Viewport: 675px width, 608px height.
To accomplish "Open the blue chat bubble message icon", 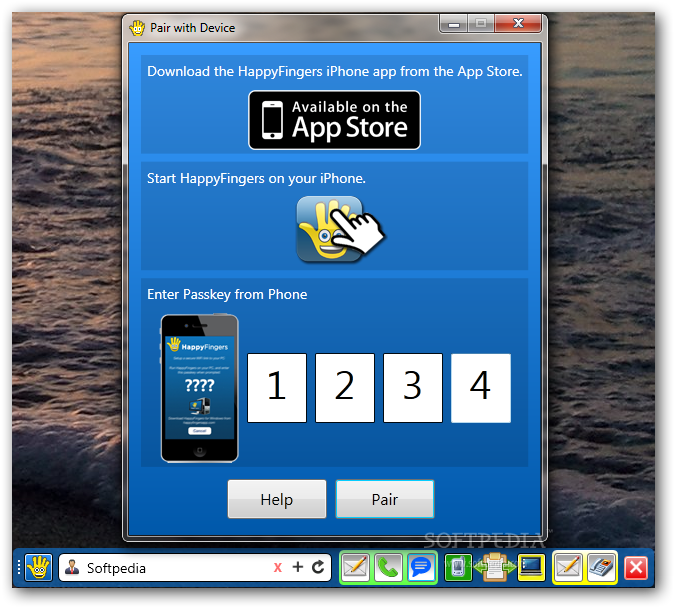I will point(421,567).
